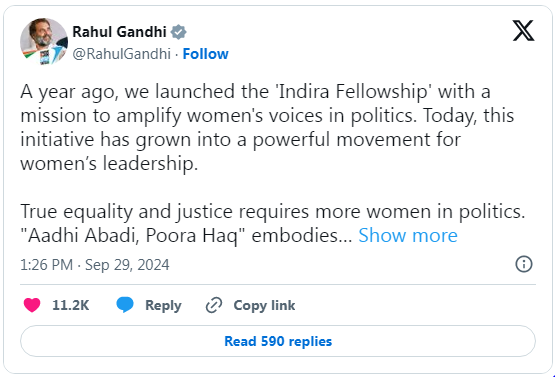
Task: Click the "women's leadership." line of the tweet
Action: pyautogui.click(x=109, y=164)
